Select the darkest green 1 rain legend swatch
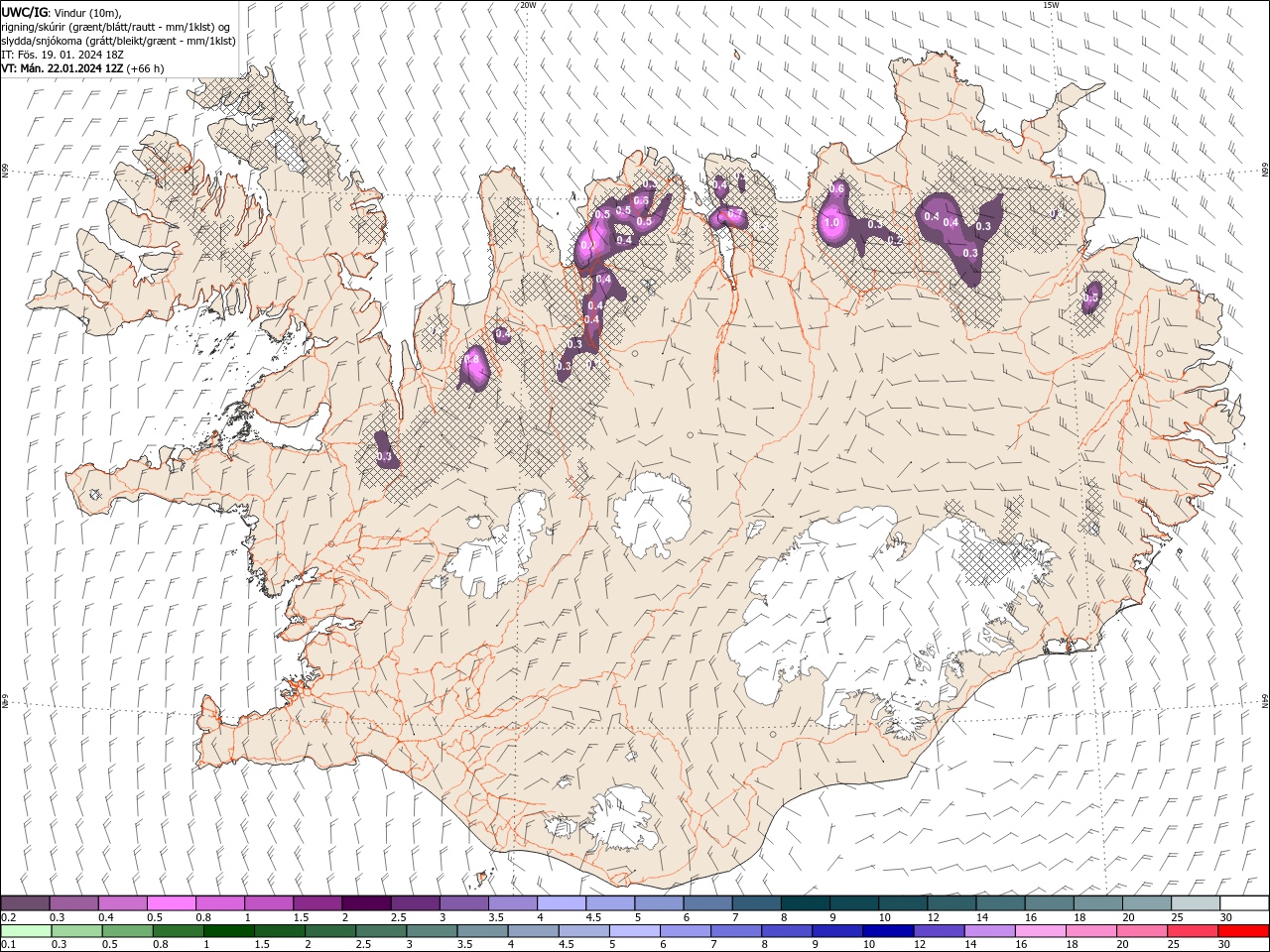Screen dimensions: 1270x952 228,931
